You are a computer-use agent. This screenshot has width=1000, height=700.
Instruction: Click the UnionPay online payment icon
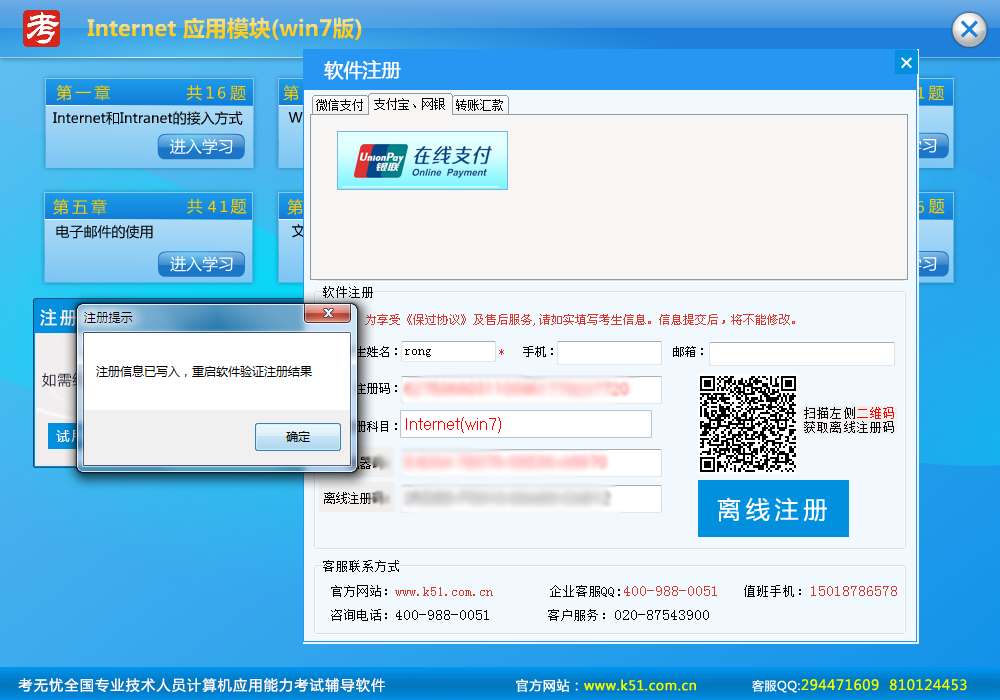pyautogui.click(x=421, y=159)
